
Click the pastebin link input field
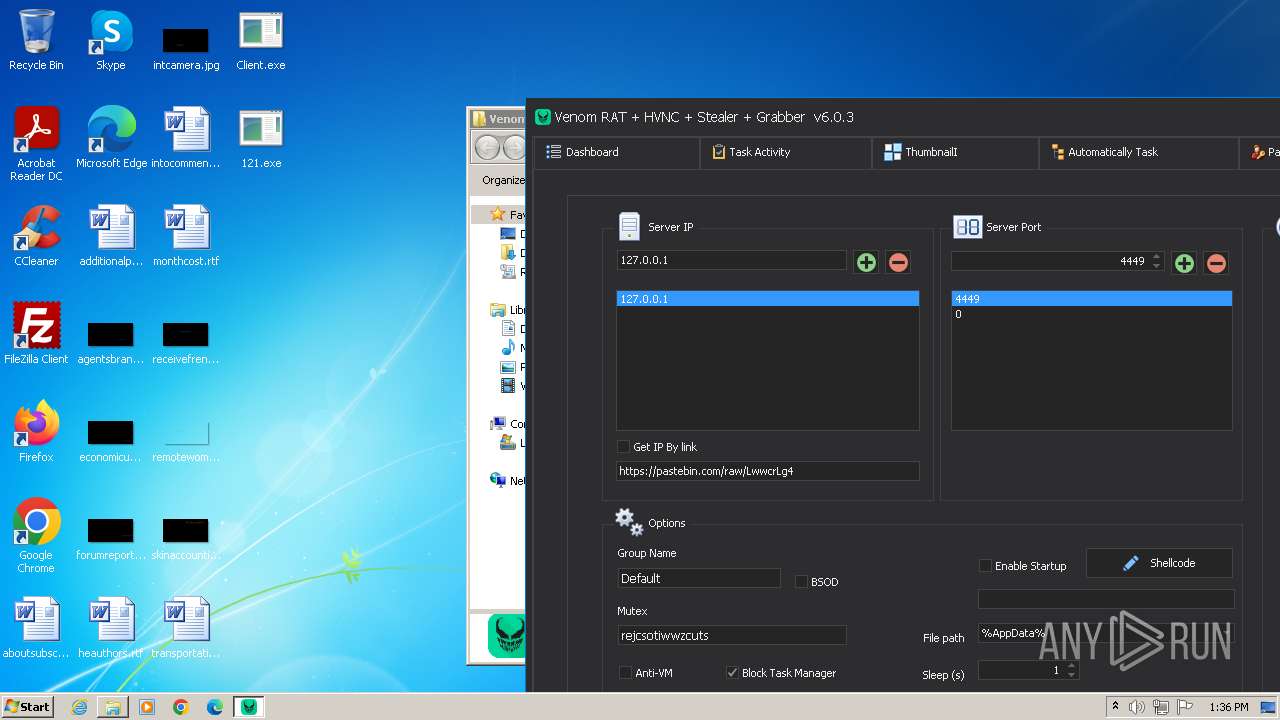pos(768,471)
